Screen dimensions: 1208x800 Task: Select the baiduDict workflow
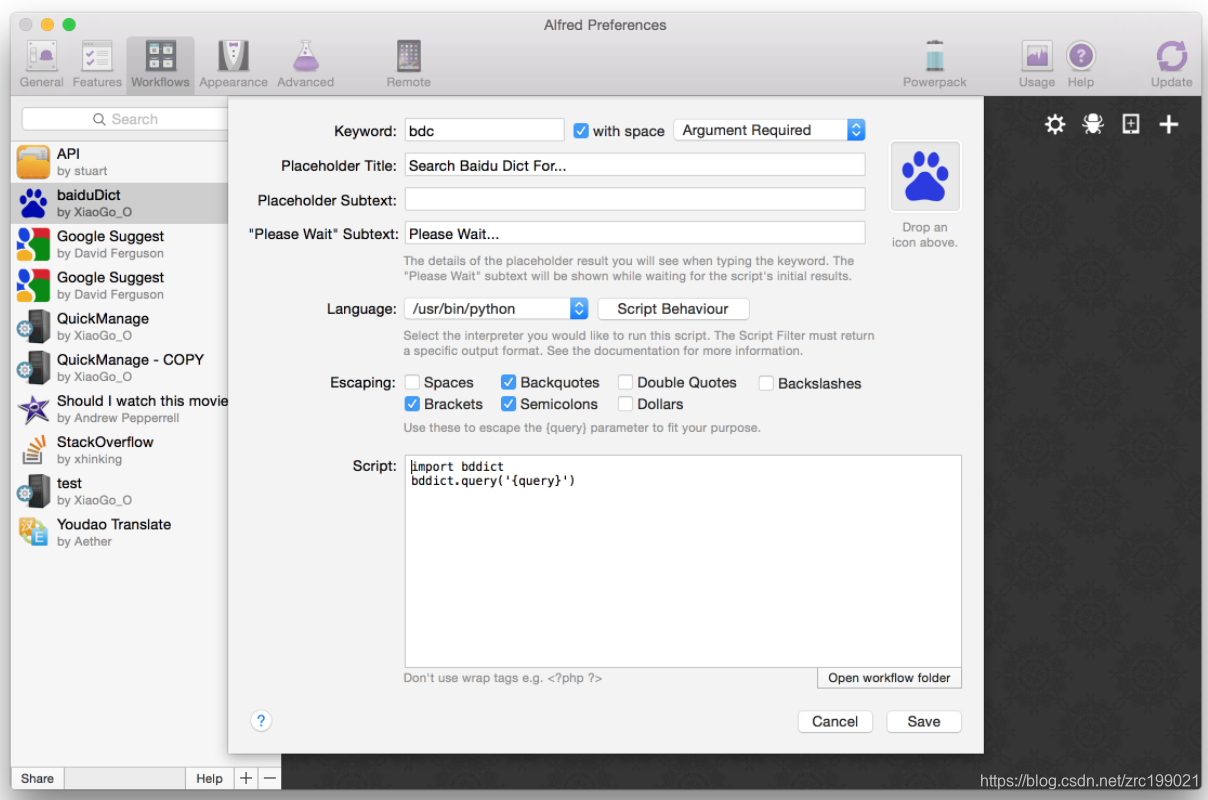[x=119, y=203]
